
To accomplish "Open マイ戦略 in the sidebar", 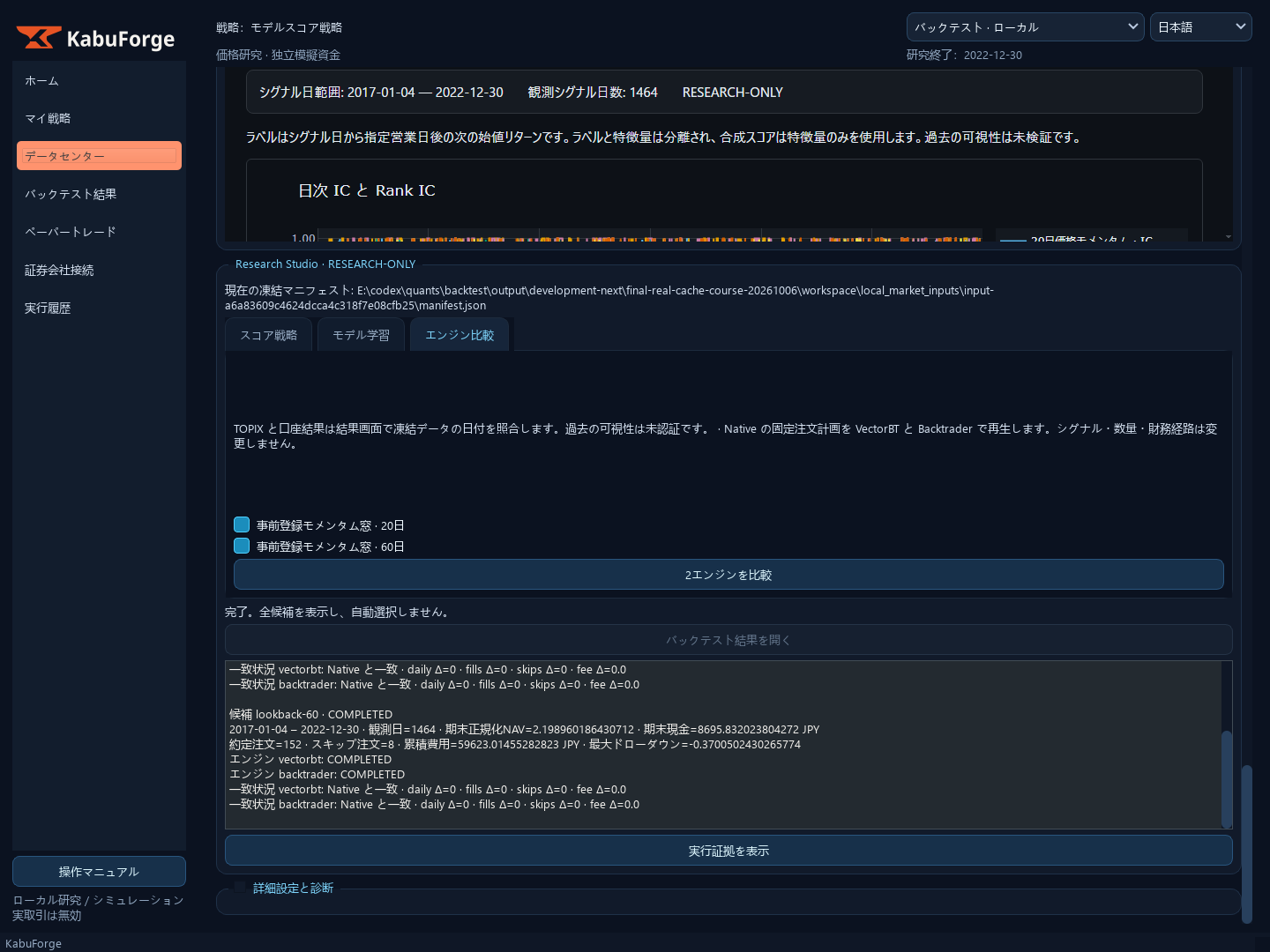I will 99,118.
